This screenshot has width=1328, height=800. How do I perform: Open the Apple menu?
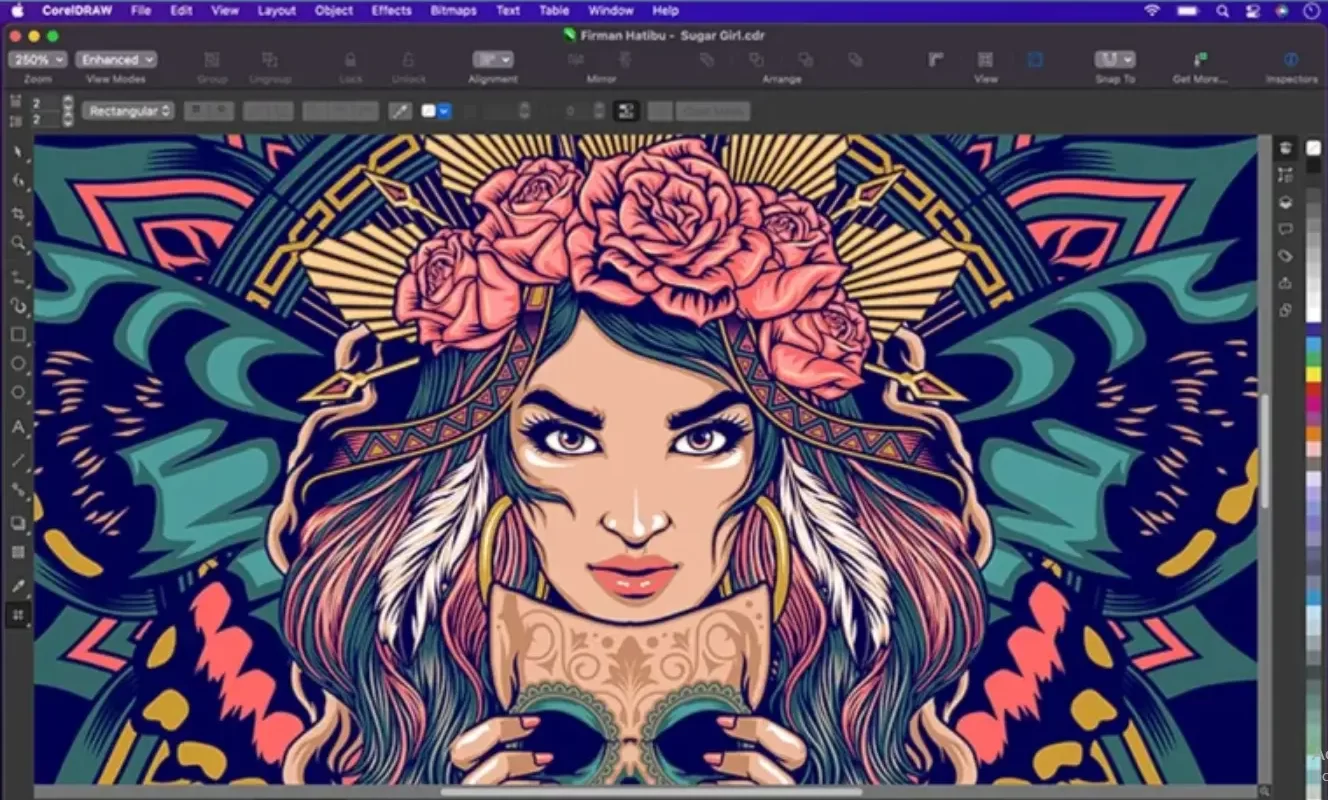click(17, 10)
